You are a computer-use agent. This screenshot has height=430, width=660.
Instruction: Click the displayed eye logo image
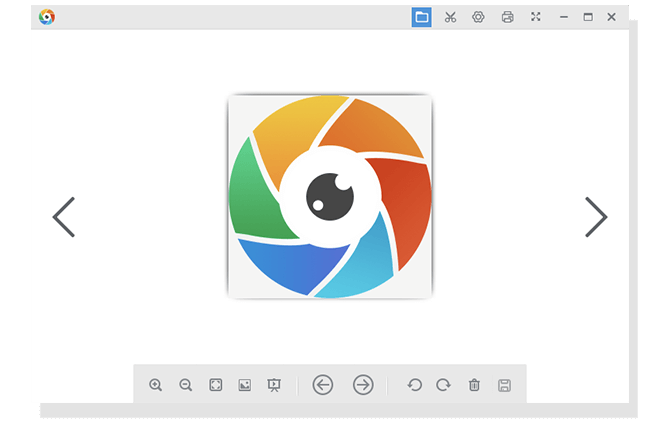pos(330,196)
